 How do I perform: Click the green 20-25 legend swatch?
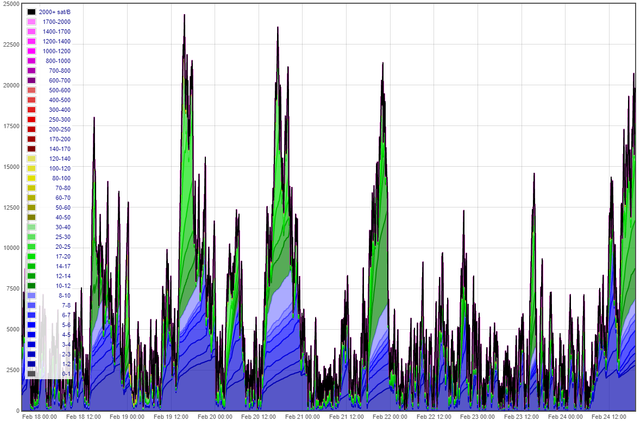31,247
